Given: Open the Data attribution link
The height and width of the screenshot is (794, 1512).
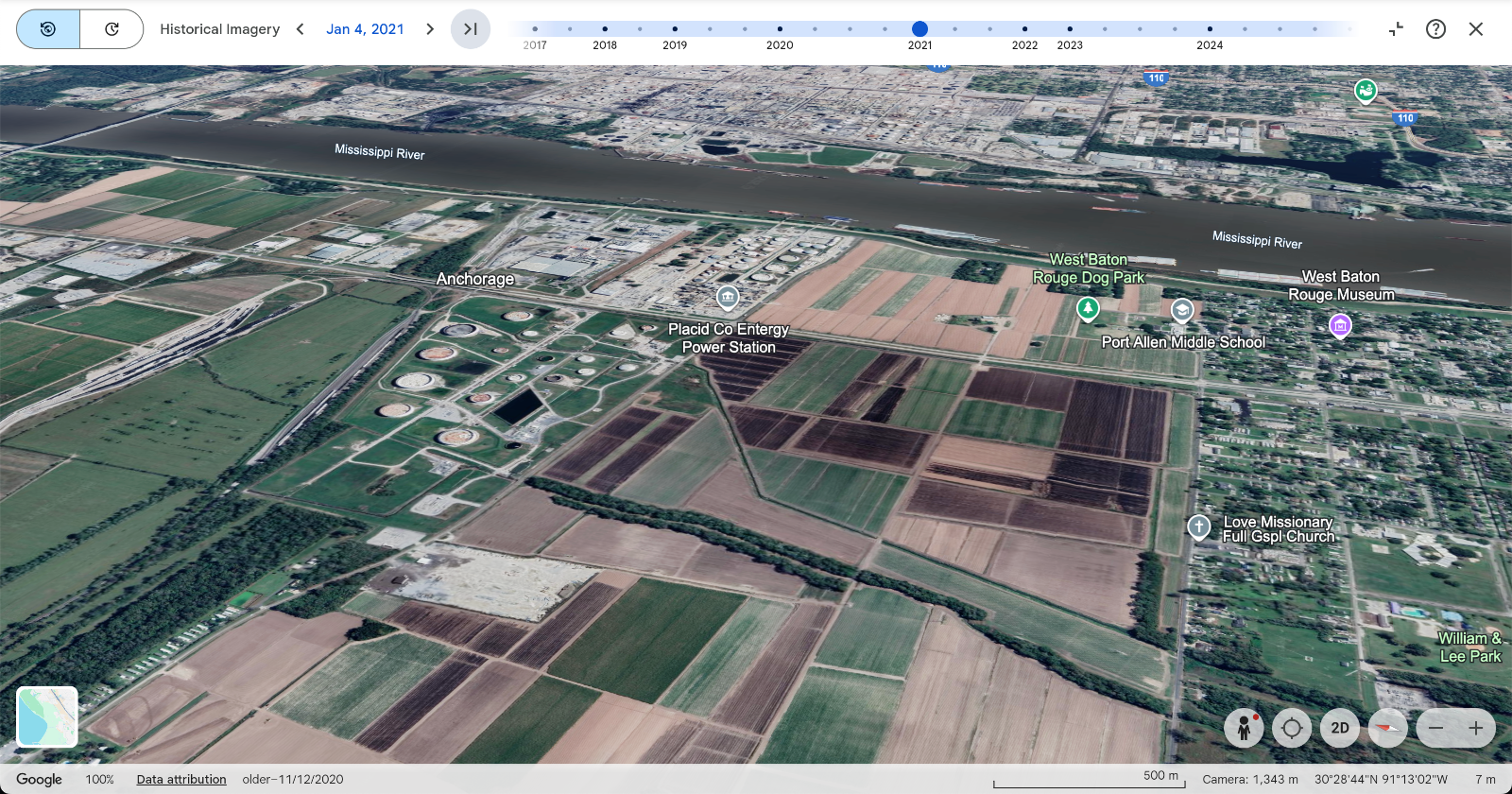Looking at the screenshot, I should [x=181, y=780].
